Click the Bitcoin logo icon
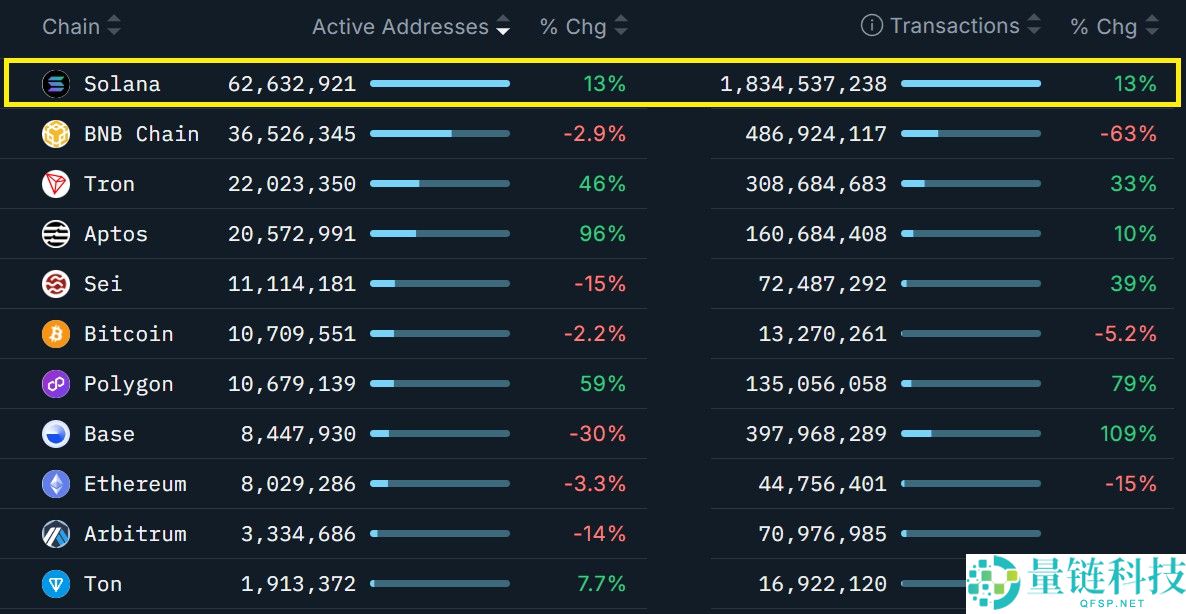 (x=56, y=334)
